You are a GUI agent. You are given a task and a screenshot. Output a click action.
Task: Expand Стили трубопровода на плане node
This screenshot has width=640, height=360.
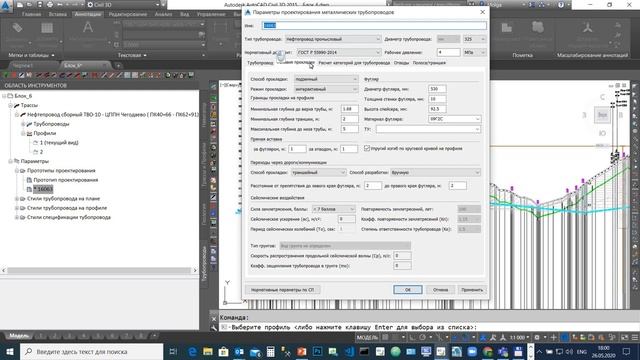pyautogui.click(x=17, y=199)
